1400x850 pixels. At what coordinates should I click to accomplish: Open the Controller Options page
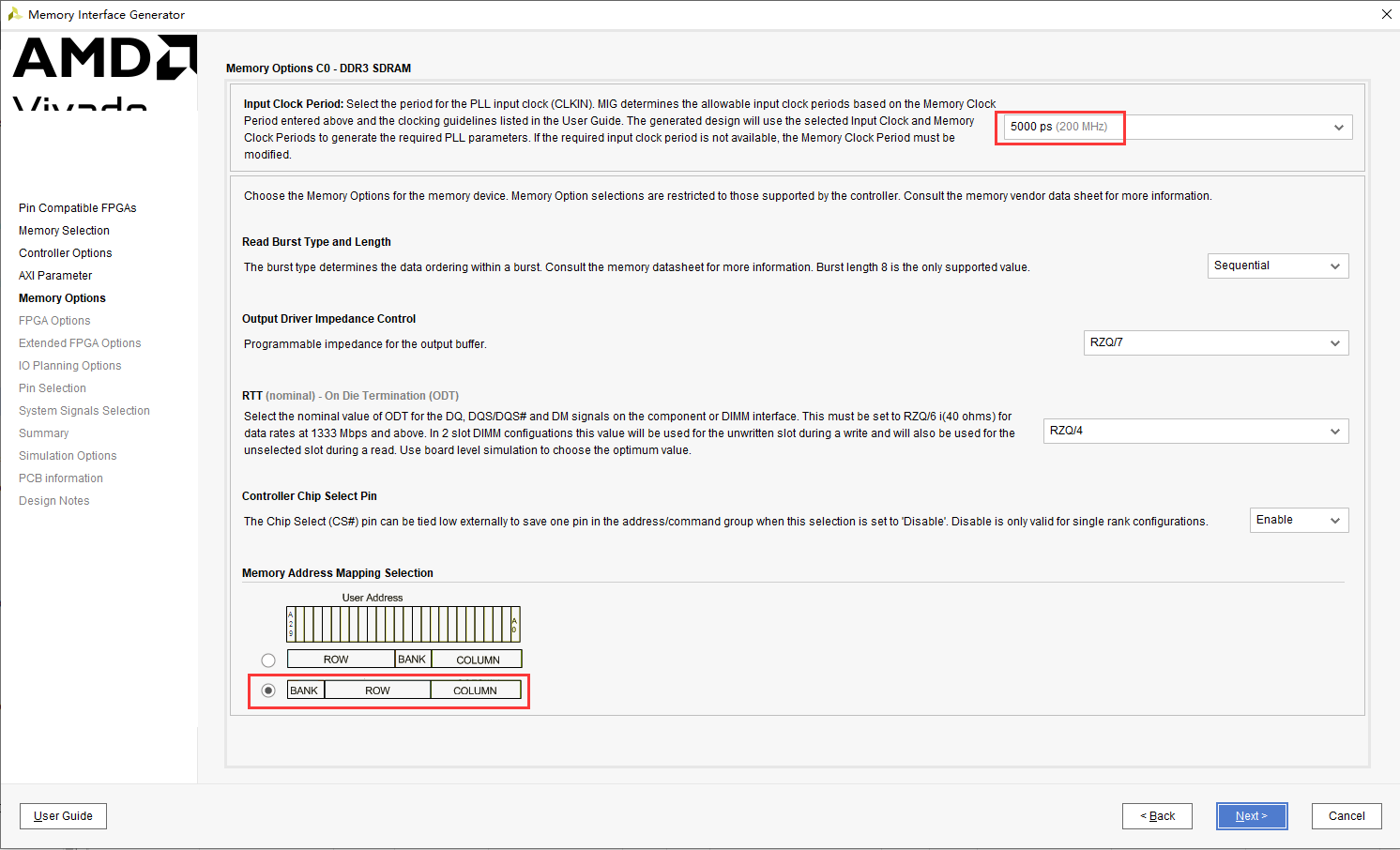click(x=65, y=252)
